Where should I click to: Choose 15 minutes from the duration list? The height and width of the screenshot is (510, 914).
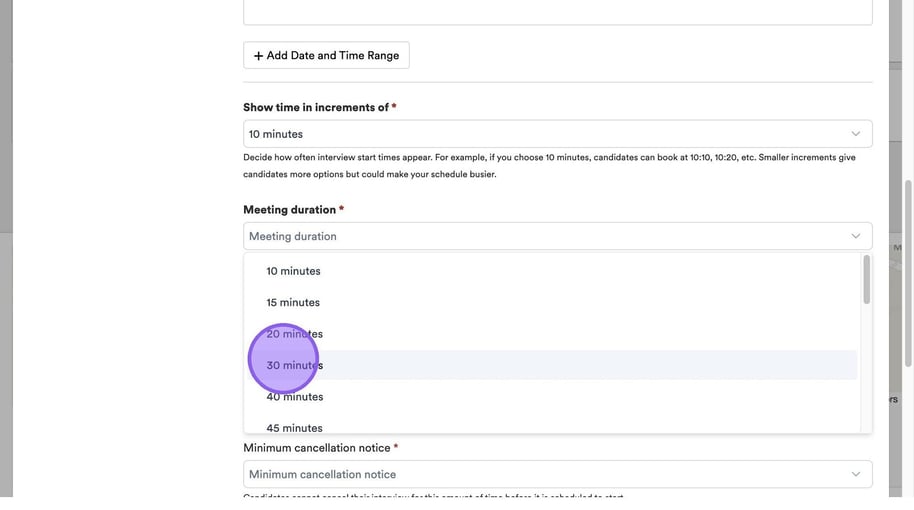click(293, 302)
